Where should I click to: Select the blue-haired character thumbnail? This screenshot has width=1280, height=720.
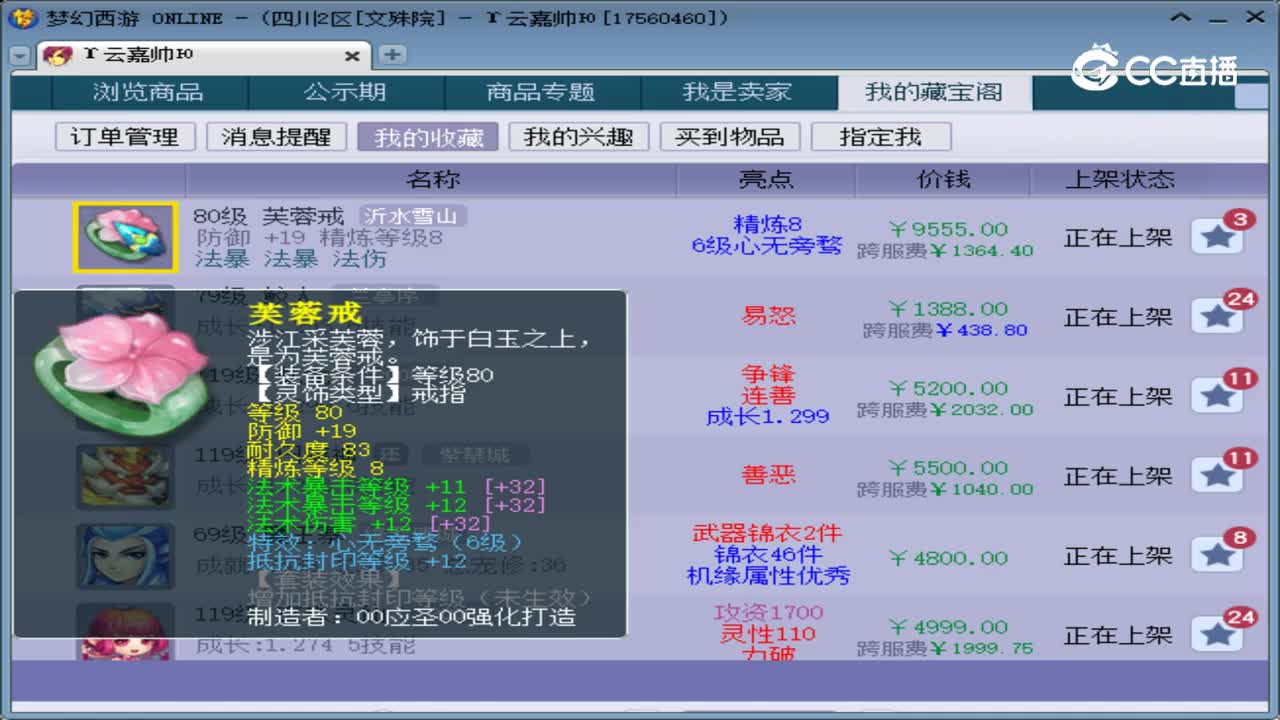[125, 556]
